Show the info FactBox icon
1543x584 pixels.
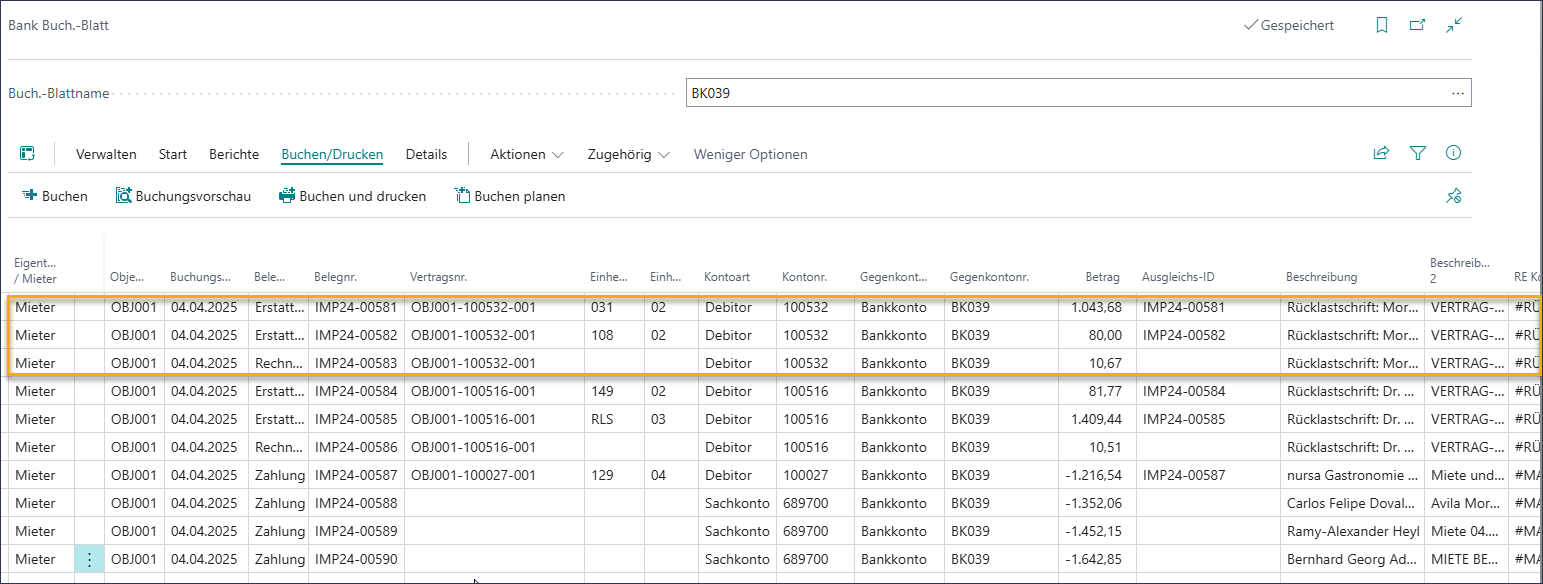tap(1453, 153)
